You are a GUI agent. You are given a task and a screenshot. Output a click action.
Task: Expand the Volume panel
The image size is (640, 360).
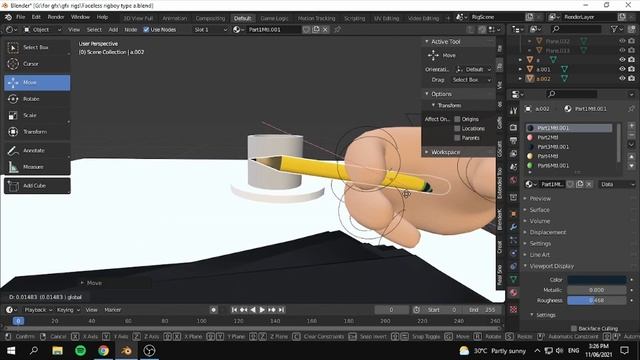(540, 221)
